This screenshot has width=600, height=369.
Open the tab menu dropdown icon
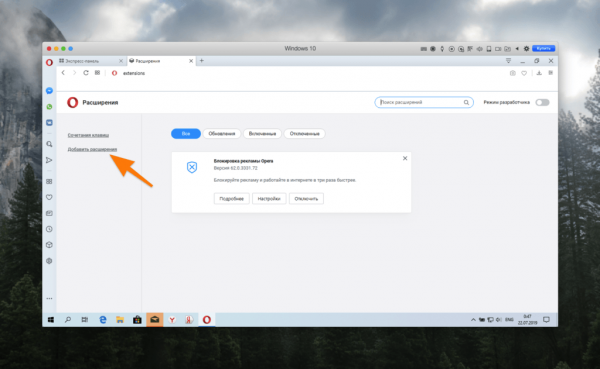pos(508,61)
